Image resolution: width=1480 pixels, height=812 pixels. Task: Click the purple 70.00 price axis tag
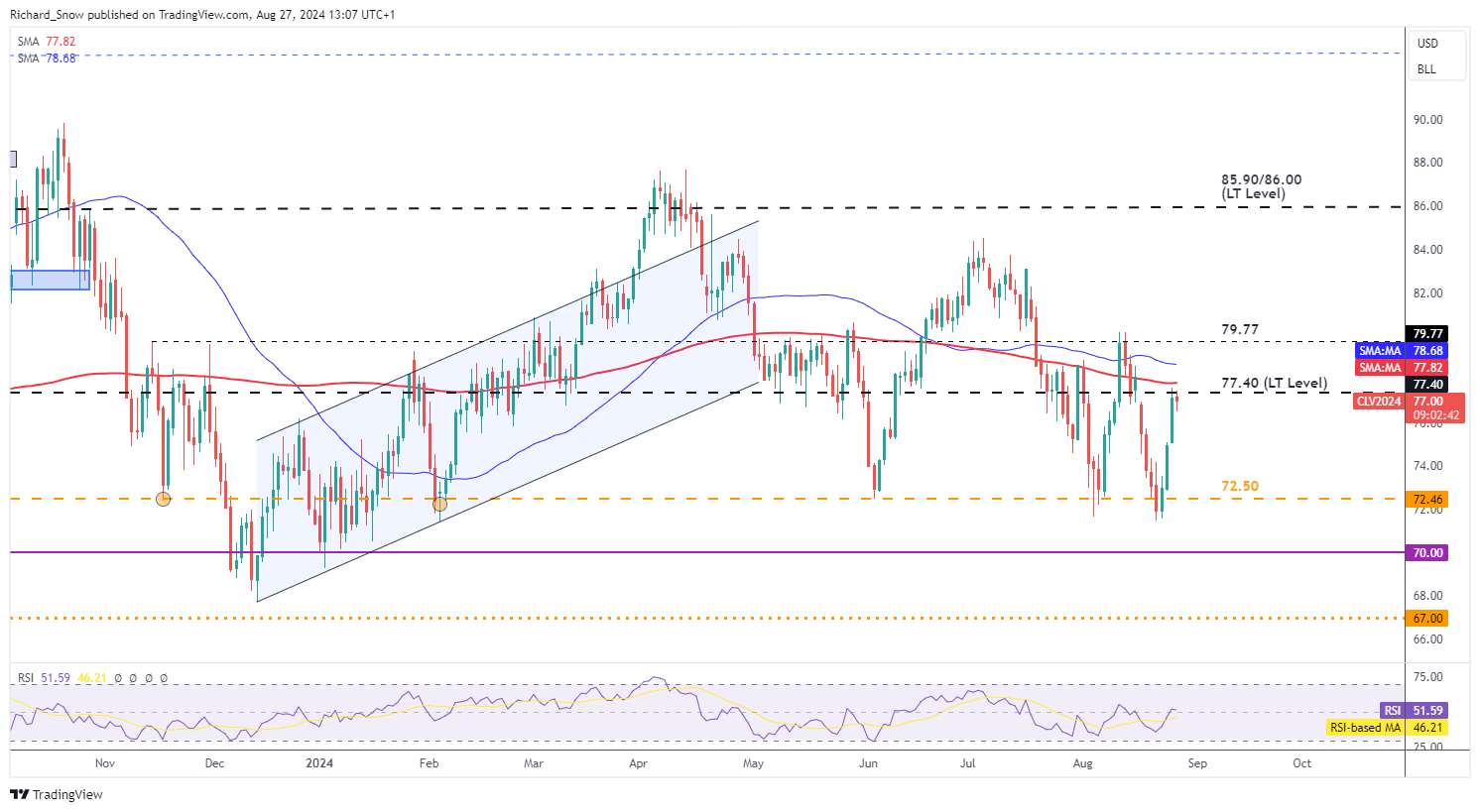(1427, 553)
